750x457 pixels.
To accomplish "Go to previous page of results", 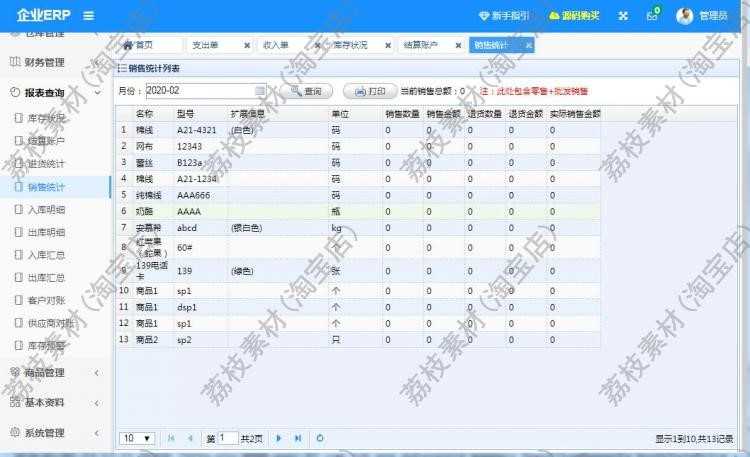I will point(190,438).
